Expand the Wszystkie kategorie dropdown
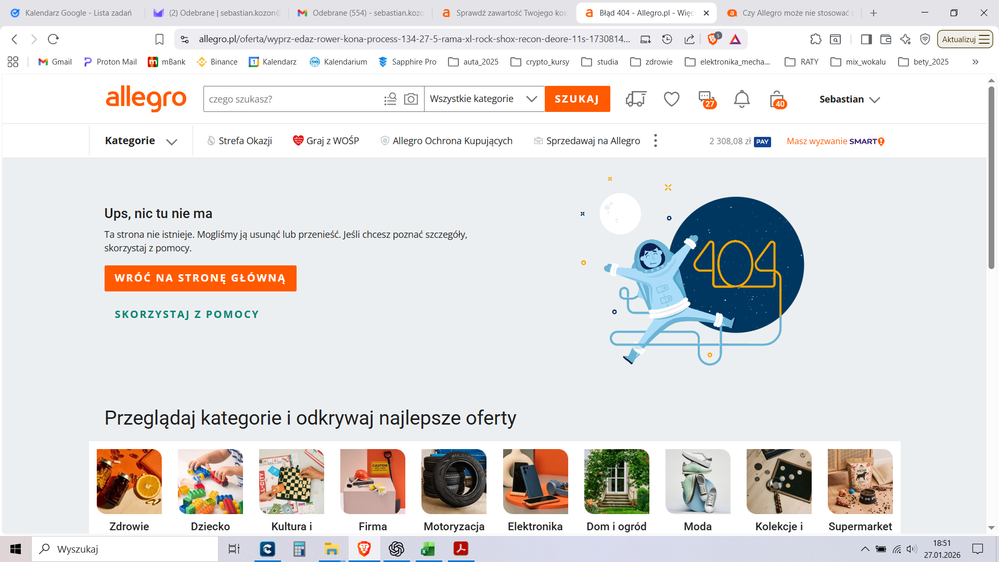This screenshot has height=562, width=999. (484, 99)
